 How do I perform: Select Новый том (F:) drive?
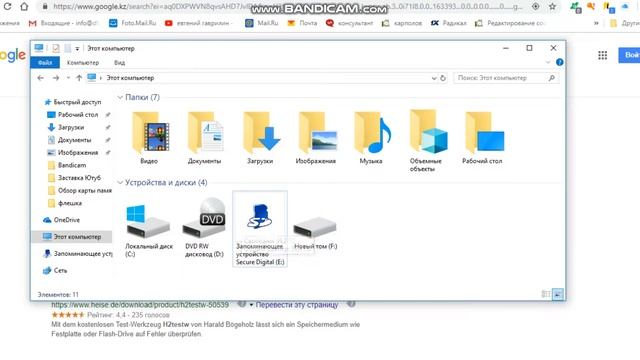[x=316, y=233]
